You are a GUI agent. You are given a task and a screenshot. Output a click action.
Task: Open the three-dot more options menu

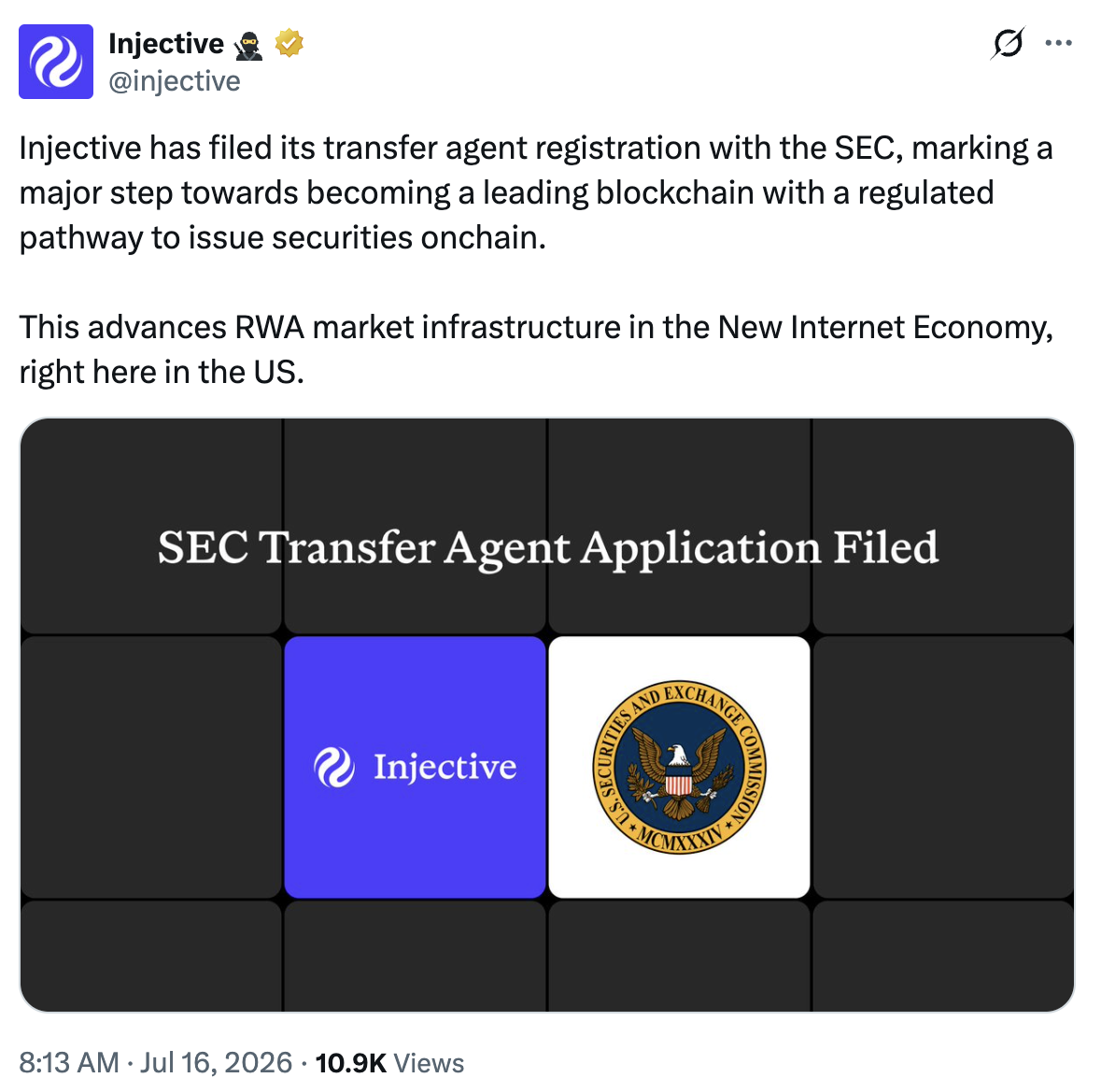click(x=1058, y=44)
